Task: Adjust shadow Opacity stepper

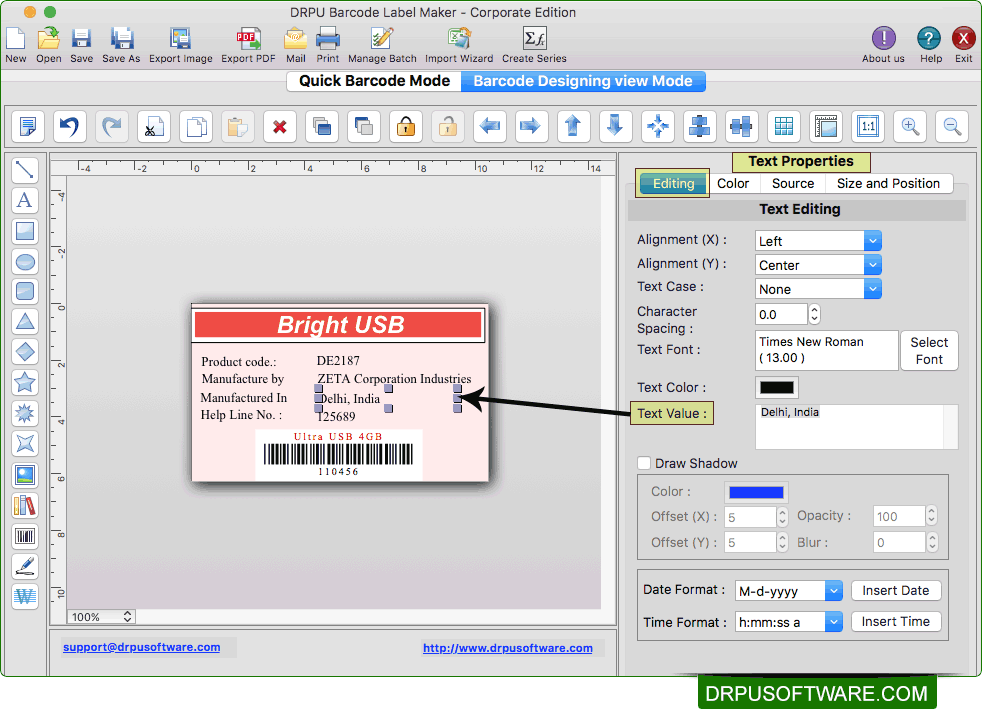Action: point(931,516)
